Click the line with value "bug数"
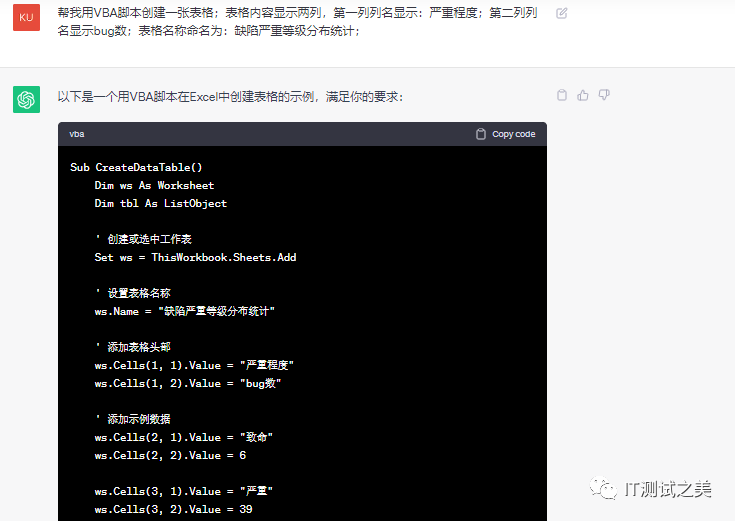Screen dimensions: 735x521 [x=188, y=384]
